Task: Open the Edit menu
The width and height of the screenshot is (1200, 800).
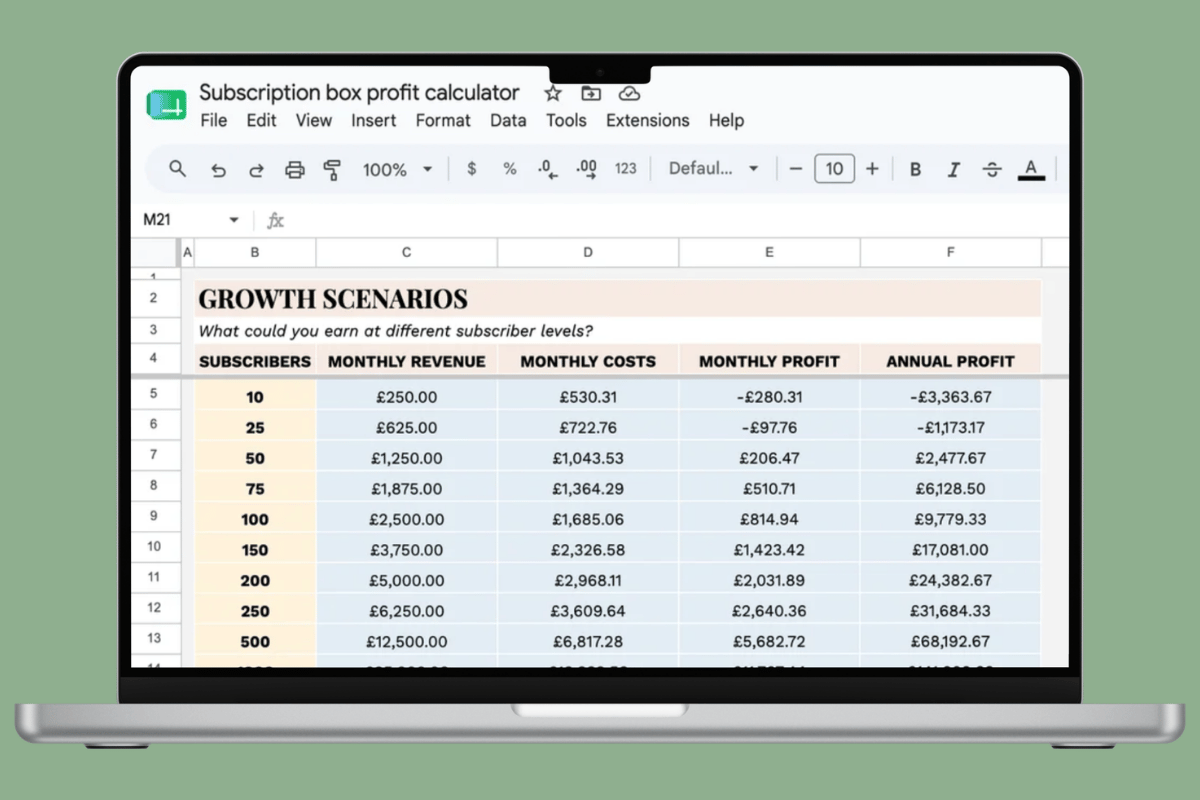Action: [261, 120]
